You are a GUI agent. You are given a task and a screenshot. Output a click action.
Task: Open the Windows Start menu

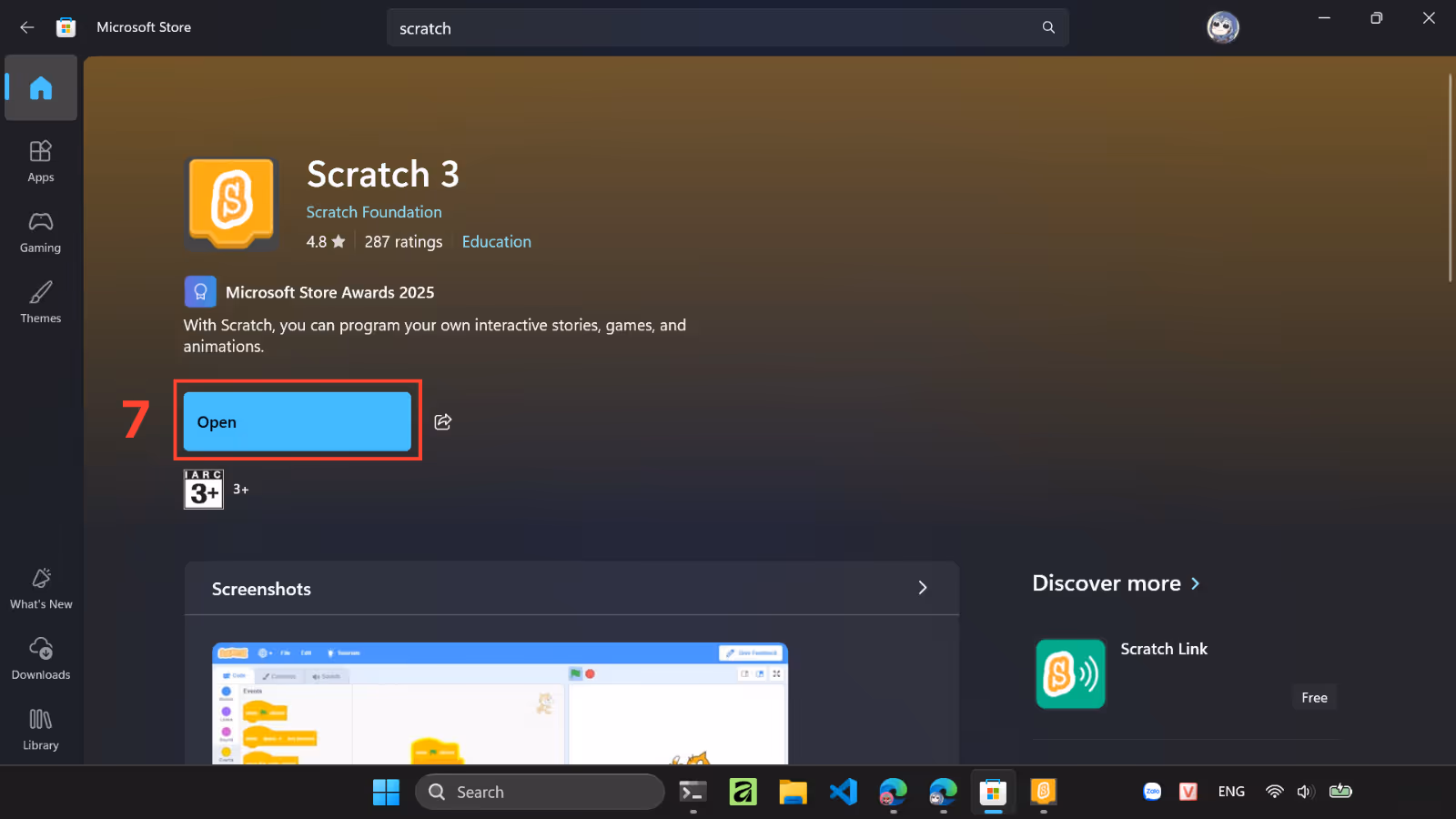(x=386, y=792)
